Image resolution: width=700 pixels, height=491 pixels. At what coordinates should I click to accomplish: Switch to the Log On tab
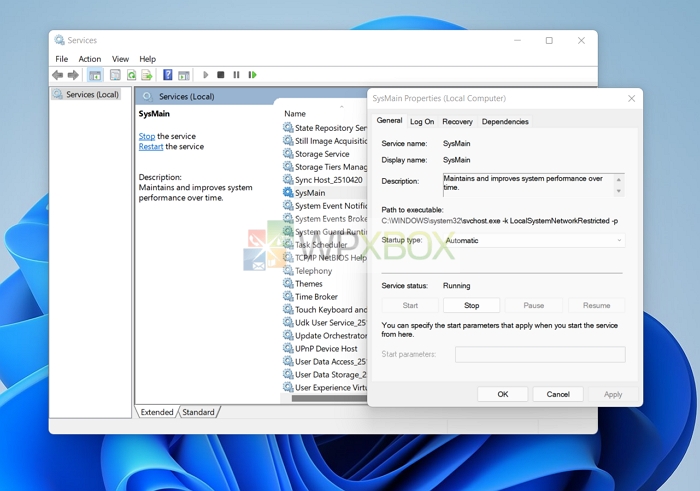pyautogui.click(x=422, y=121)
